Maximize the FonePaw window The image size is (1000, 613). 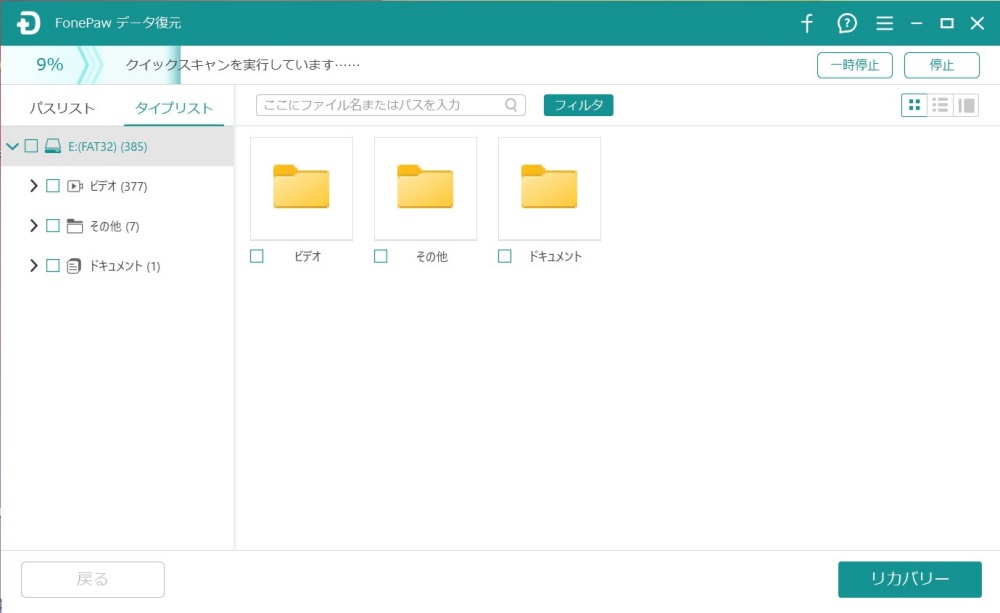(x=947, y=24)
